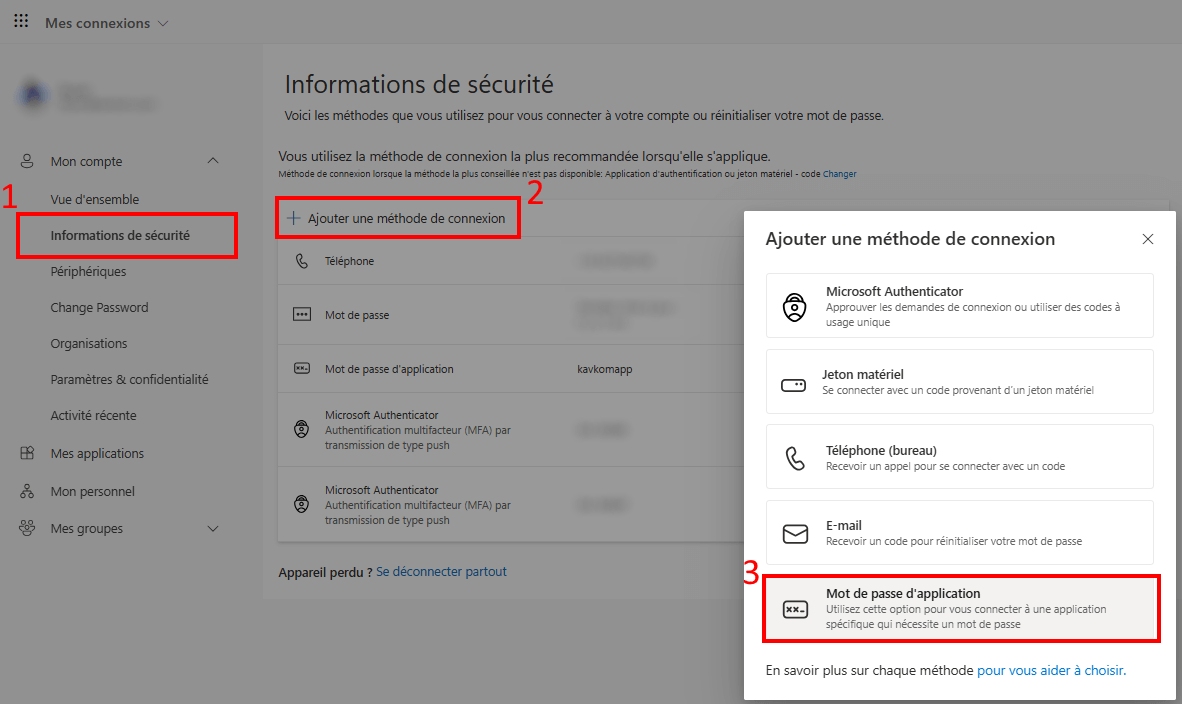This screenshot has height=704, width=1182.
Task: Click Se déconnecter partout link
Action: pos(441,572)
